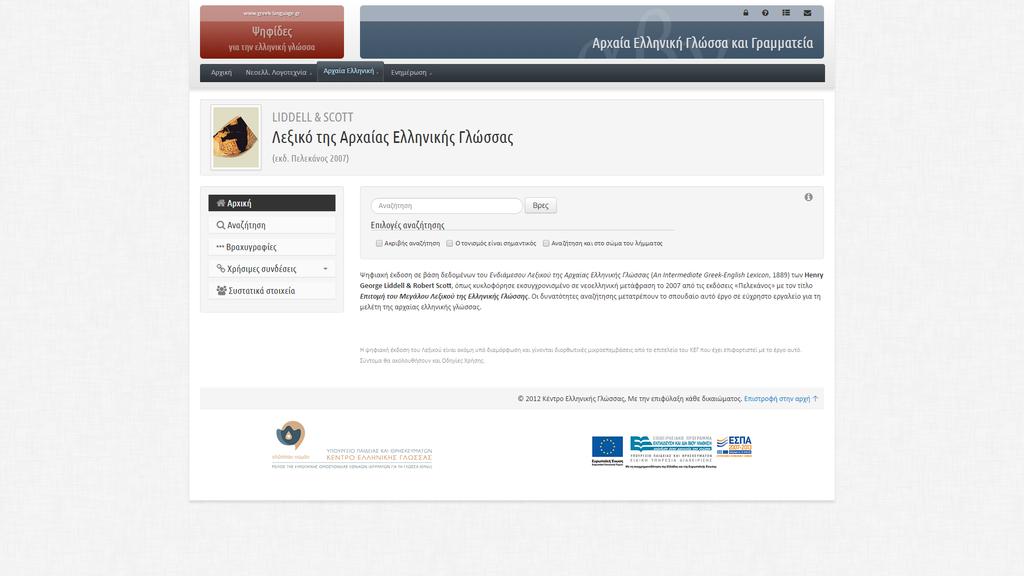The width and height of the screenshot is (1024, 576).
Task: Go to Αρχική in top navigation bar
Action: coord(221,72)
